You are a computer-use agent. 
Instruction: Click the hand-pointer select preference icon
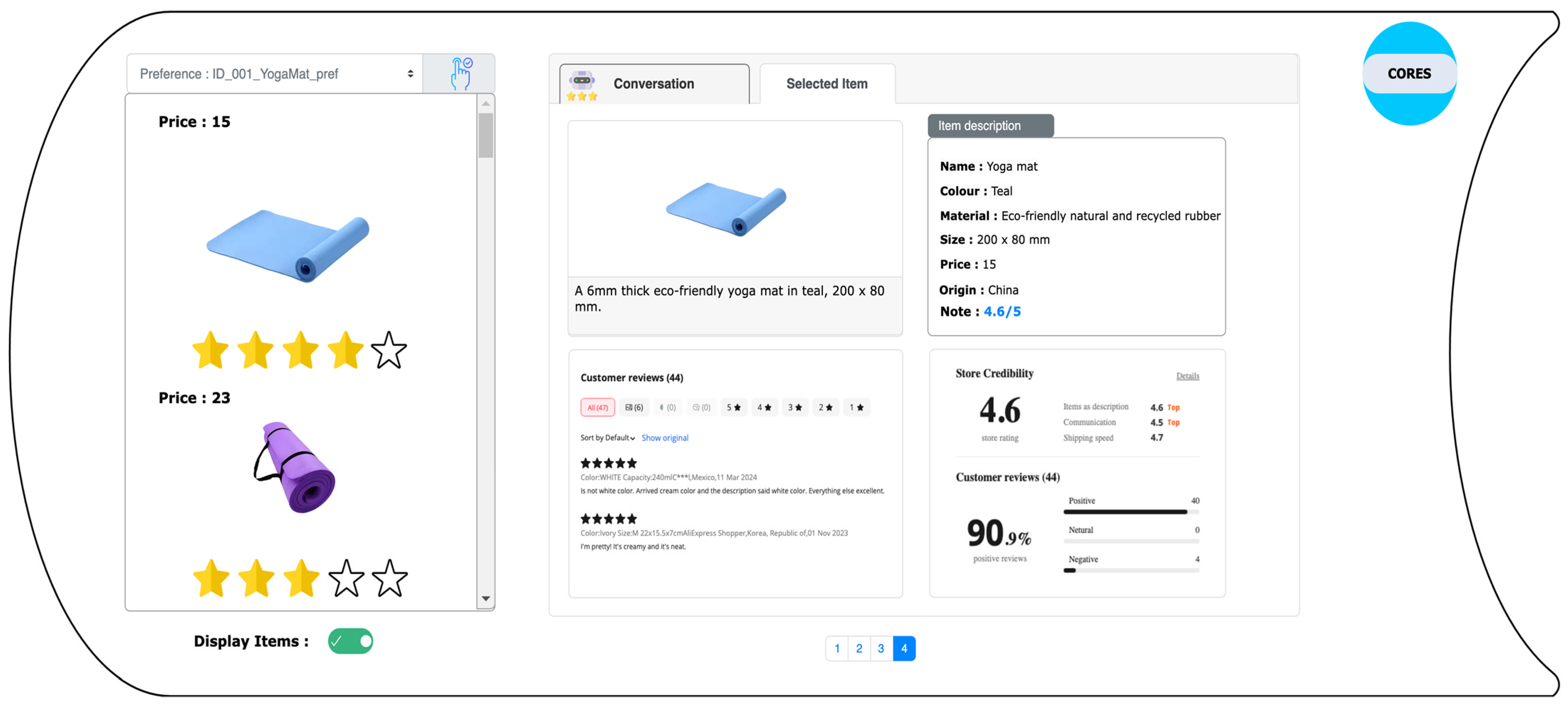(461, 74)
